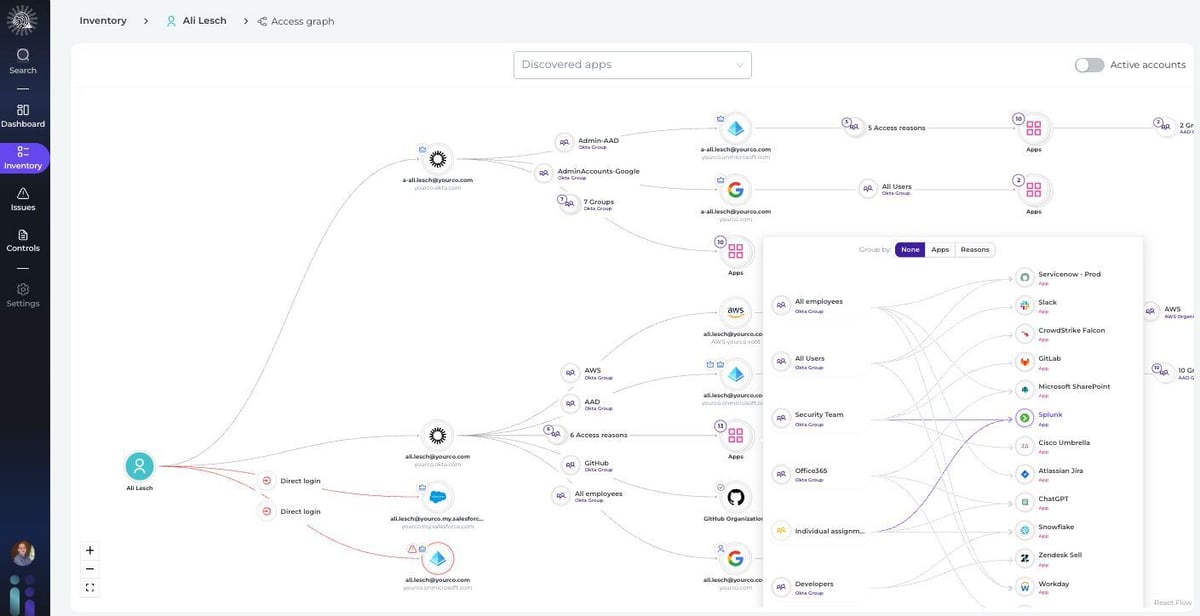Click the Security Team group

[x=809, y=417]
